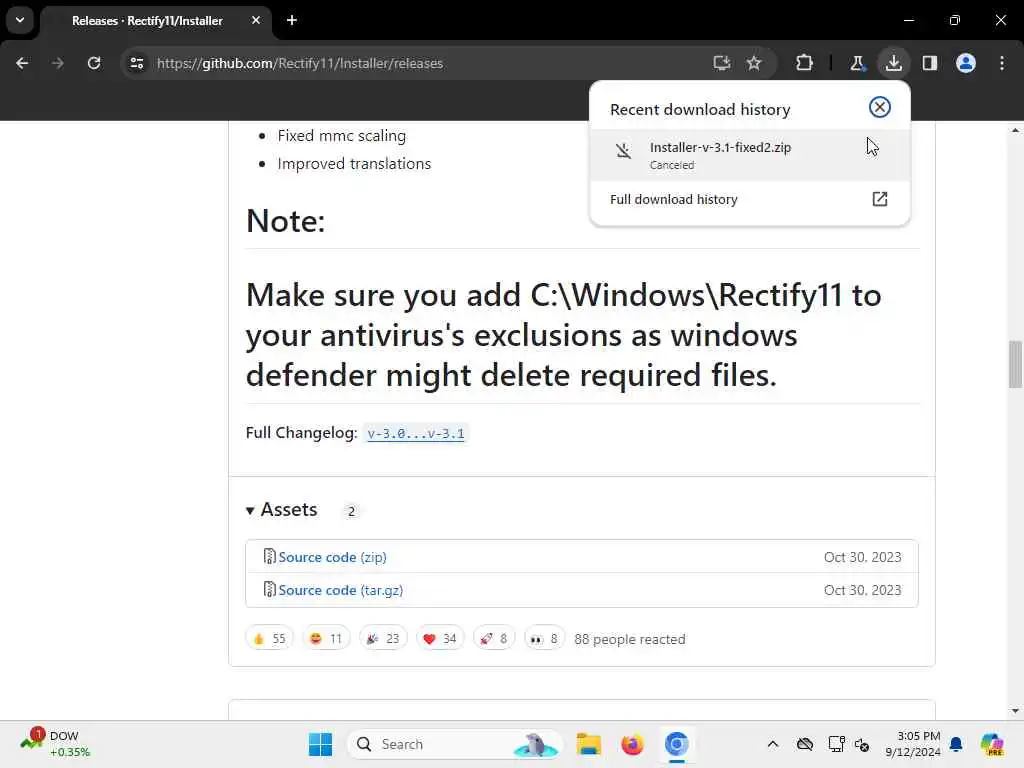This screenshot has height=768, width=1024.
Task: Click the page vertical scrollbar thumb
Action: [x=1015, y=364]
